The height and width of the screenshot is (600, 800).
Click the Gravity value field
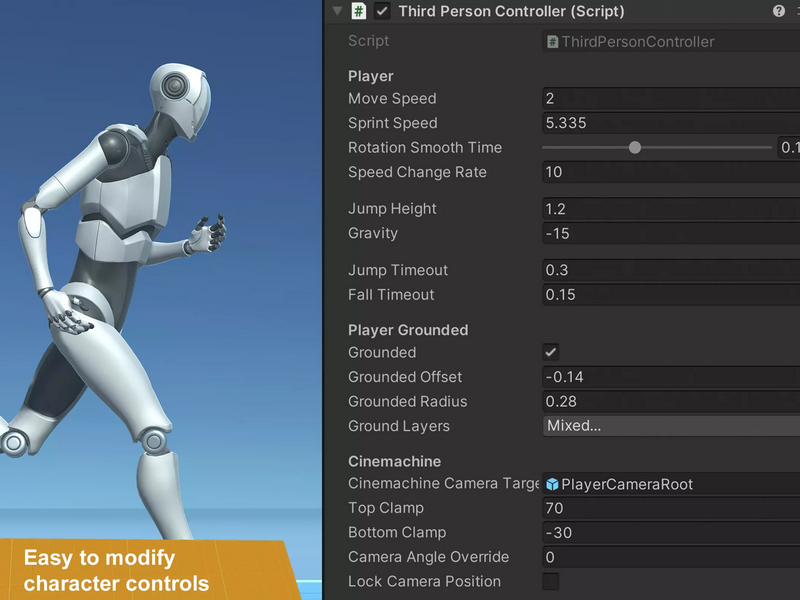[x=671, y=233]
